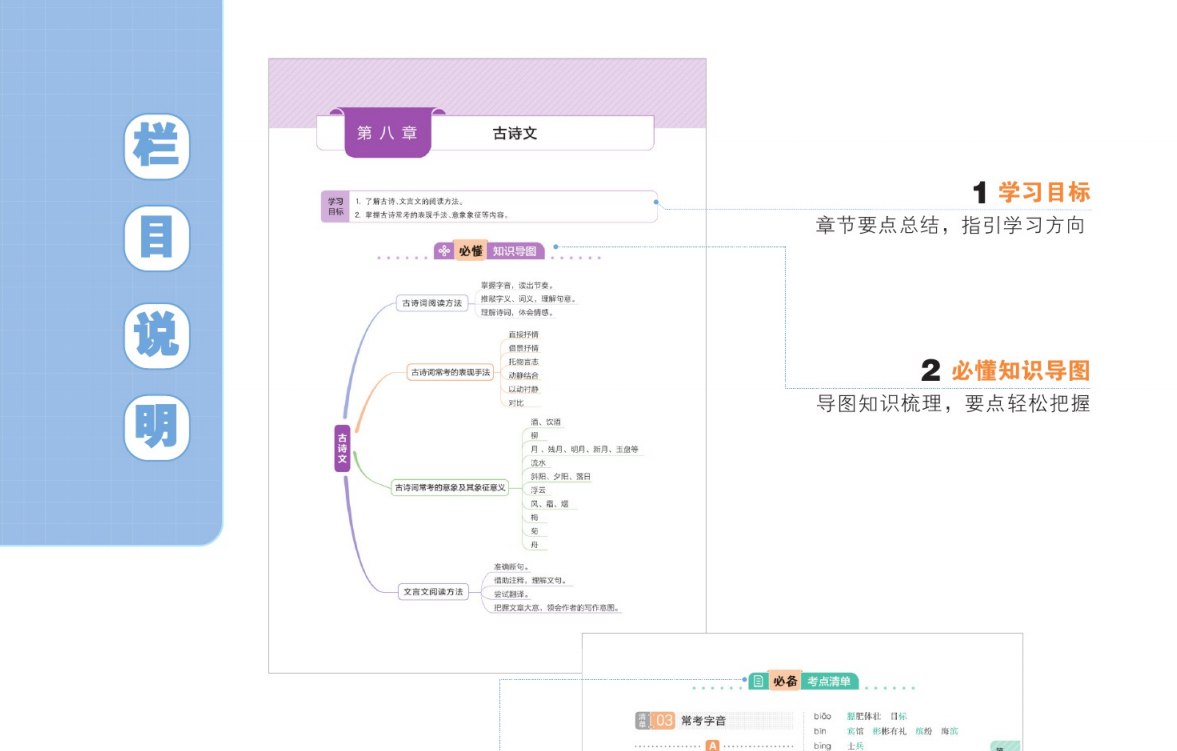Click the 学习目标 label badge
This screenshot has height=751, width=1177.
(x=337, y=206)
